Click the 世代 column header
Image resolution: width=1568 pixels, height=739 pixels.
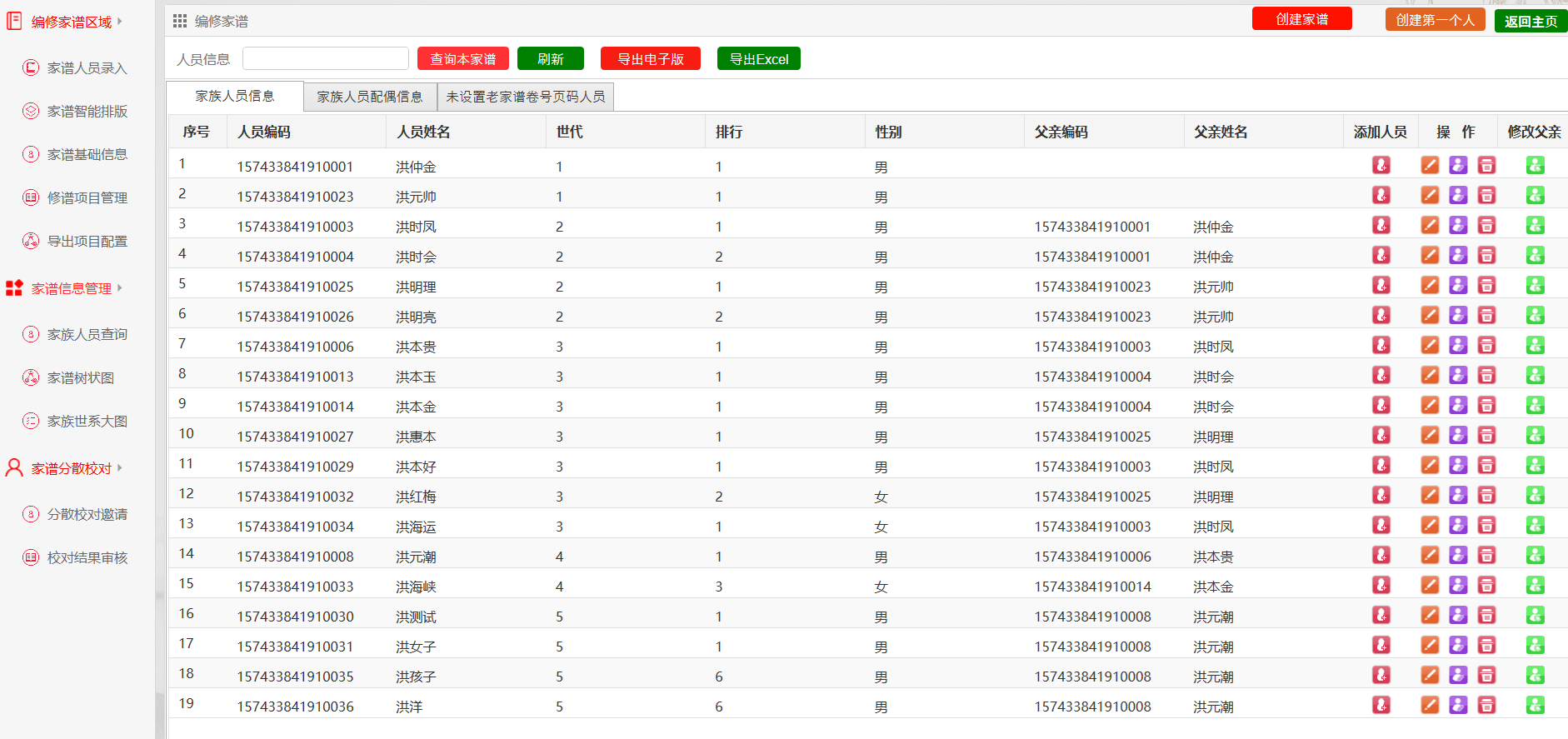tap(570, 132)
